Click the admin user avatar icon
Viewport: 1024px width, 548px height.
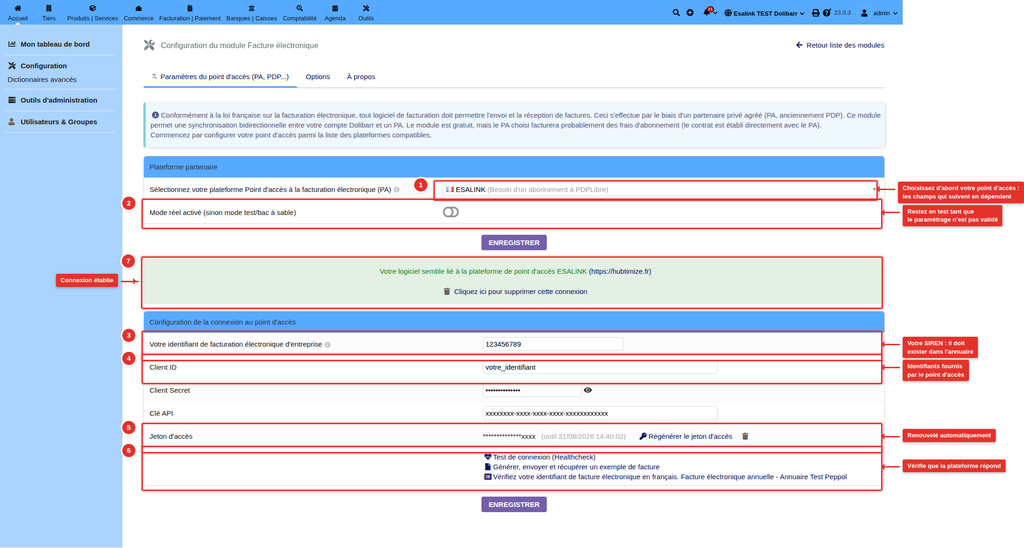864,13
